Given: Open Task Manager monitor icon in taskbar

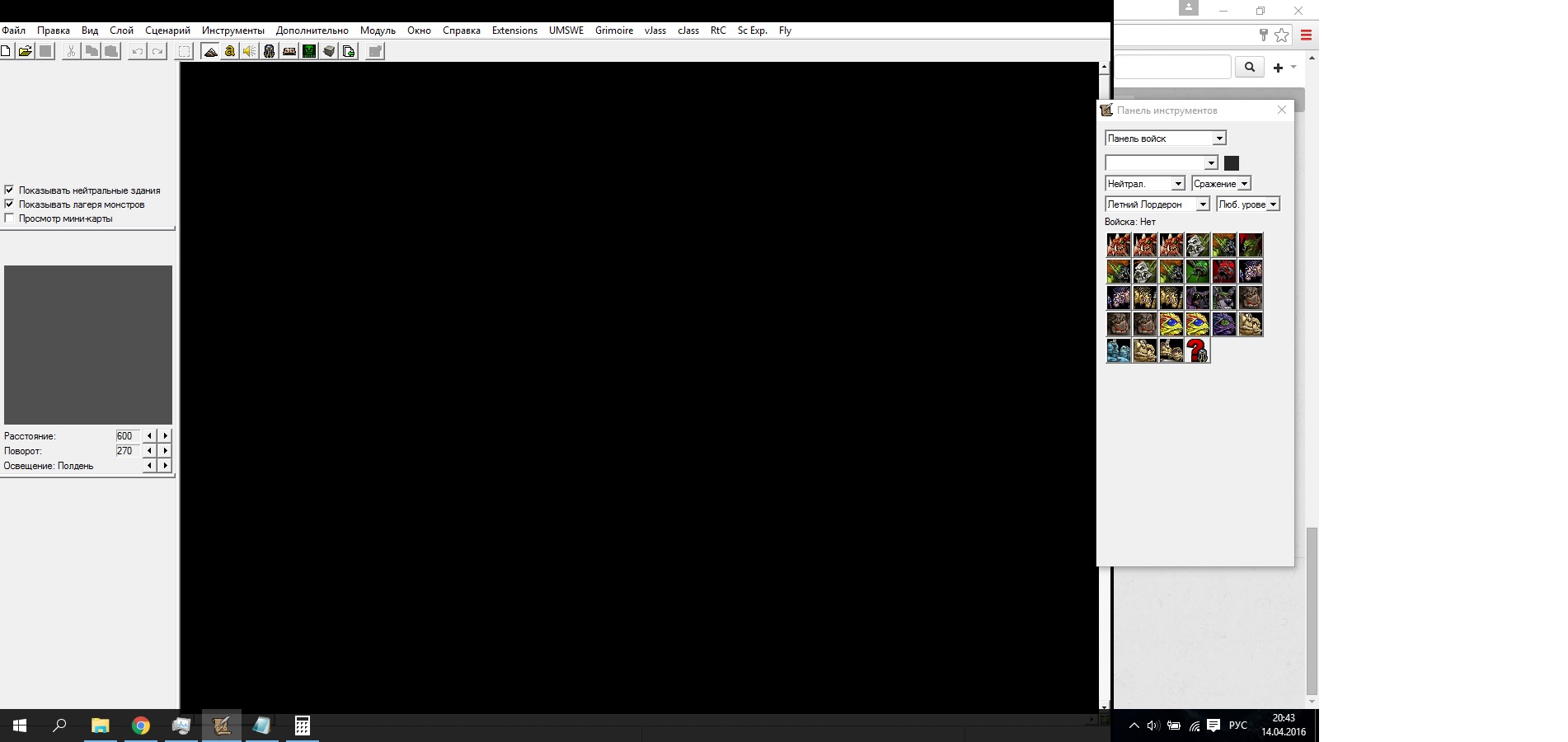Looking at the screenshot, I should [181, 726].
